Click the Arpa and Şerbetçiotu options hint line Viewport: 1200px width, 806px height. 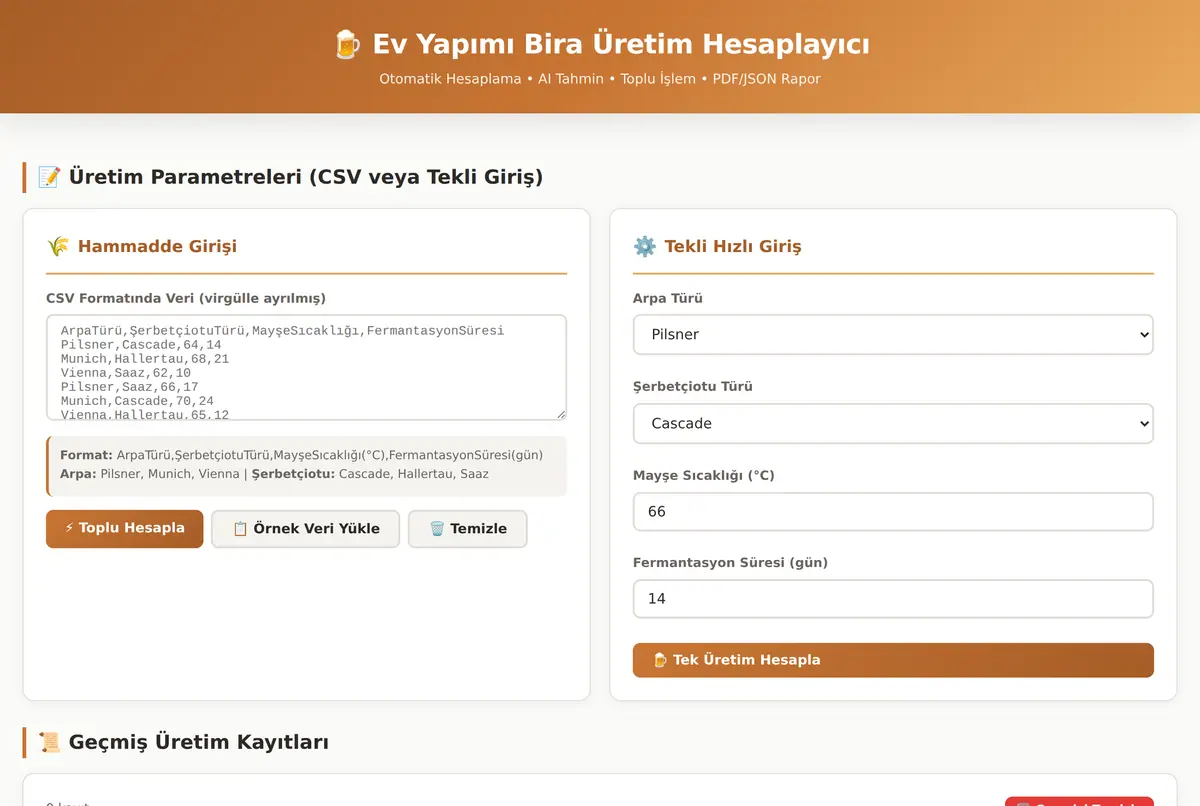(x=274, y=474)
